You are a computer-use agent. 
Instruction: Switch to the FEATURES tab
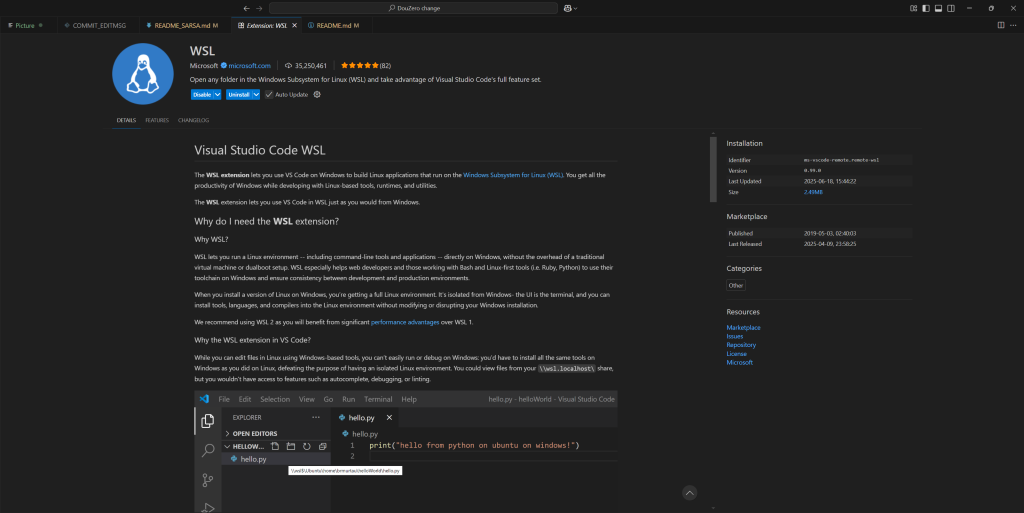[157, 120]
